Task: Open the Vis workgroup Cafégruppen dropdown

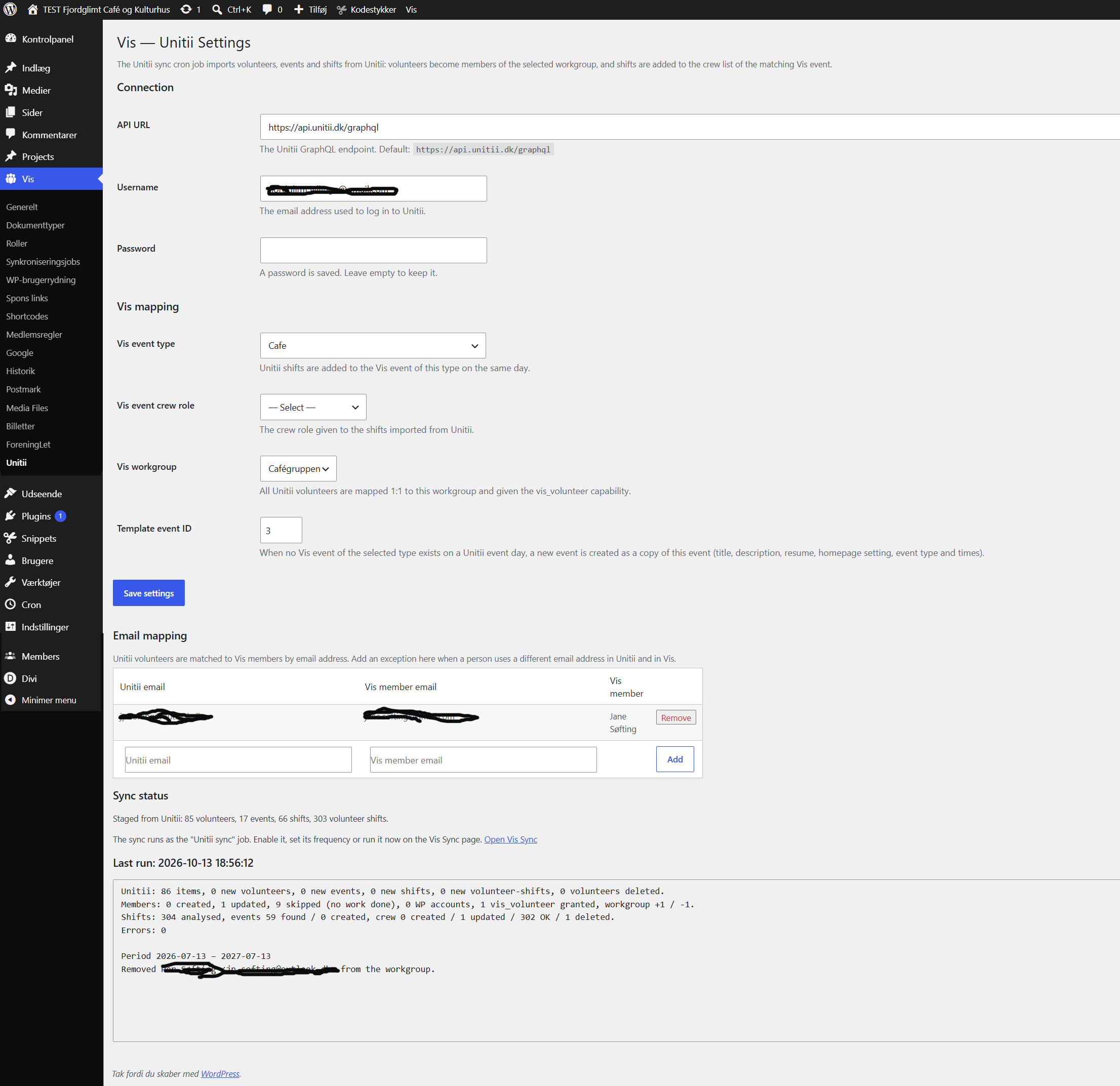Action: point(298,468)
